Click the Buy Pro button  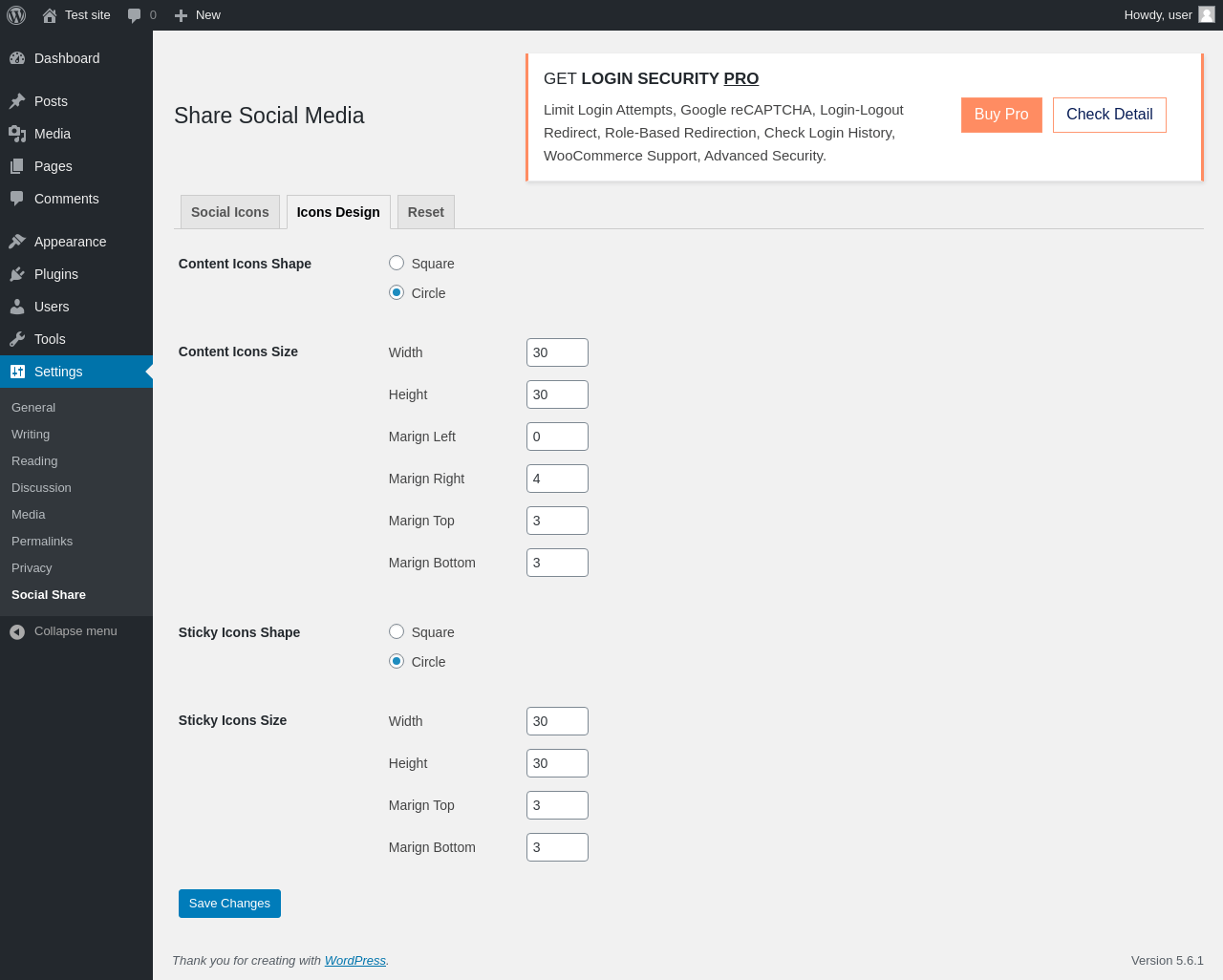pos(1001,115)
